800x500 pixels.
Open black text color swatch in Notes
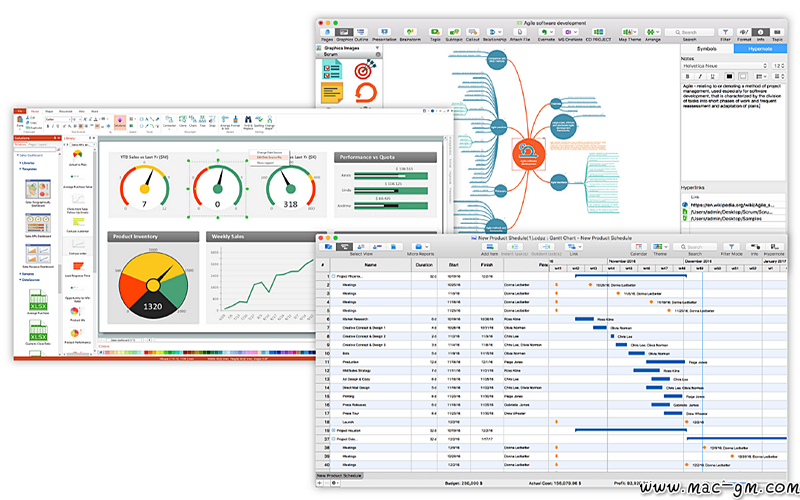[729, 77]
